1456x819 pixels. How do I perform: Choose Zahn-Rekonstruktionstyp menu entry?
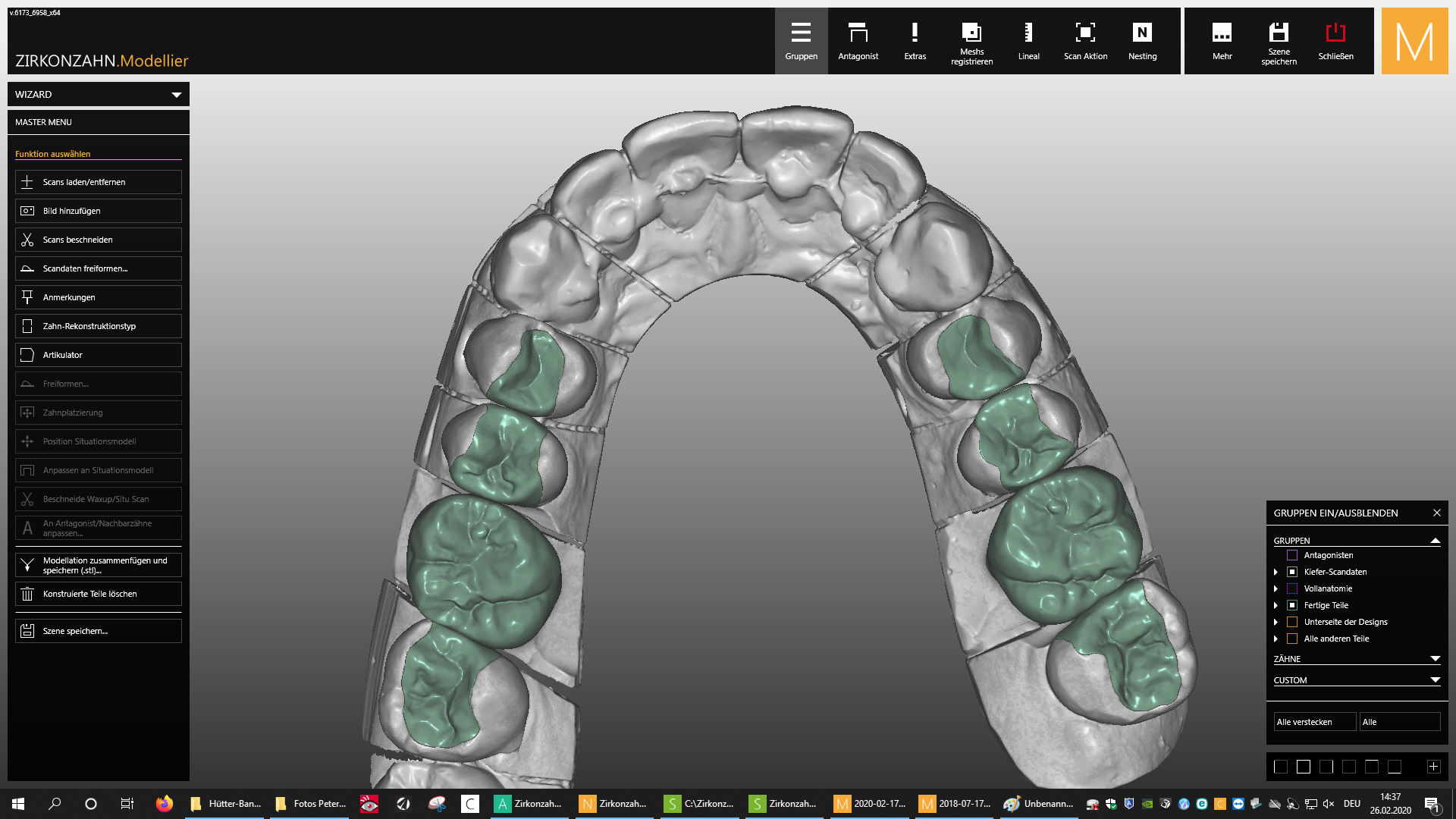pyautogui.click(x=99, y=326)
